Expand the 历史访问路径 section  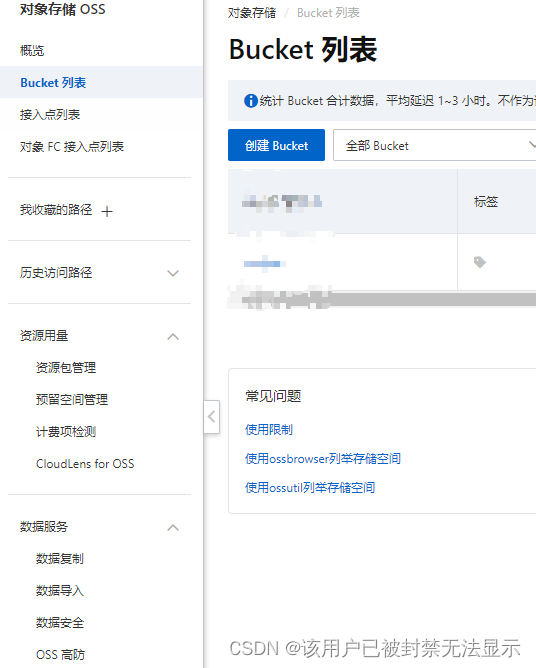pos(173,273)
